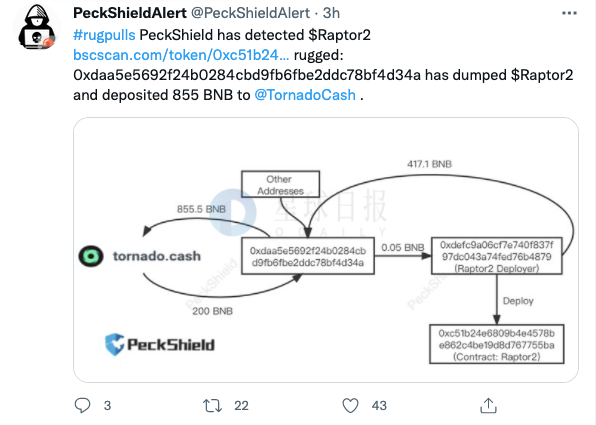Open the three-dot more options menu

coord(569,13)
